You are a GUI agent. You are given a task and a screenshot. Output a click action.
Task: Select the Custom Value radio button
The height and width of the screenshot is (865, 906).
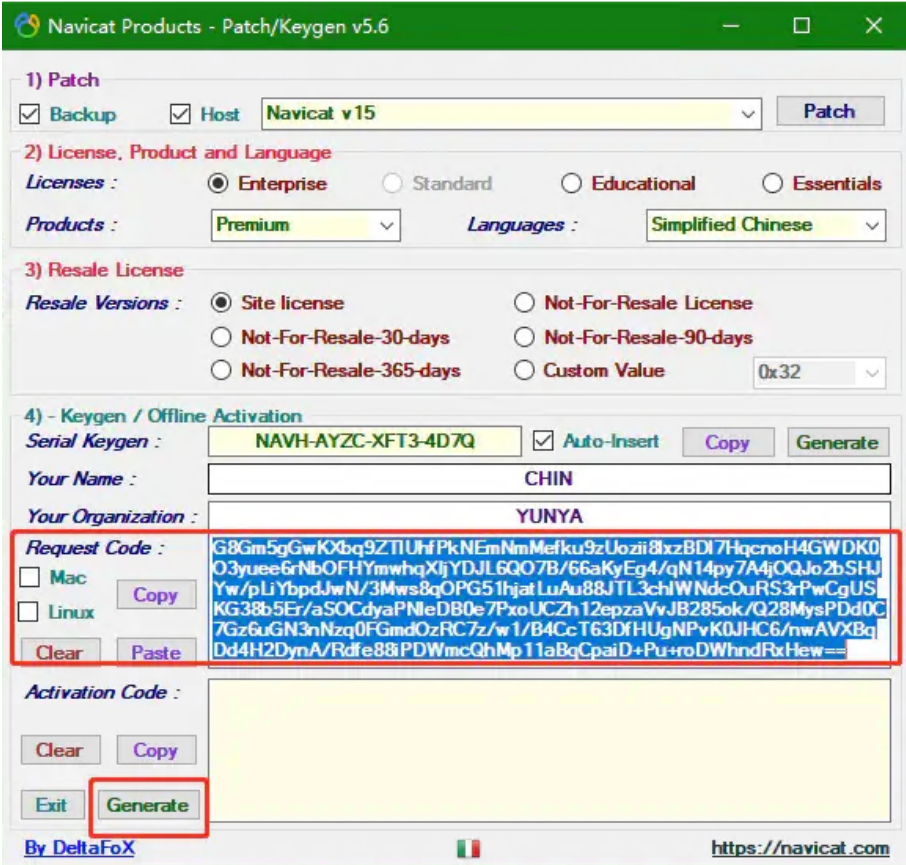524,370
